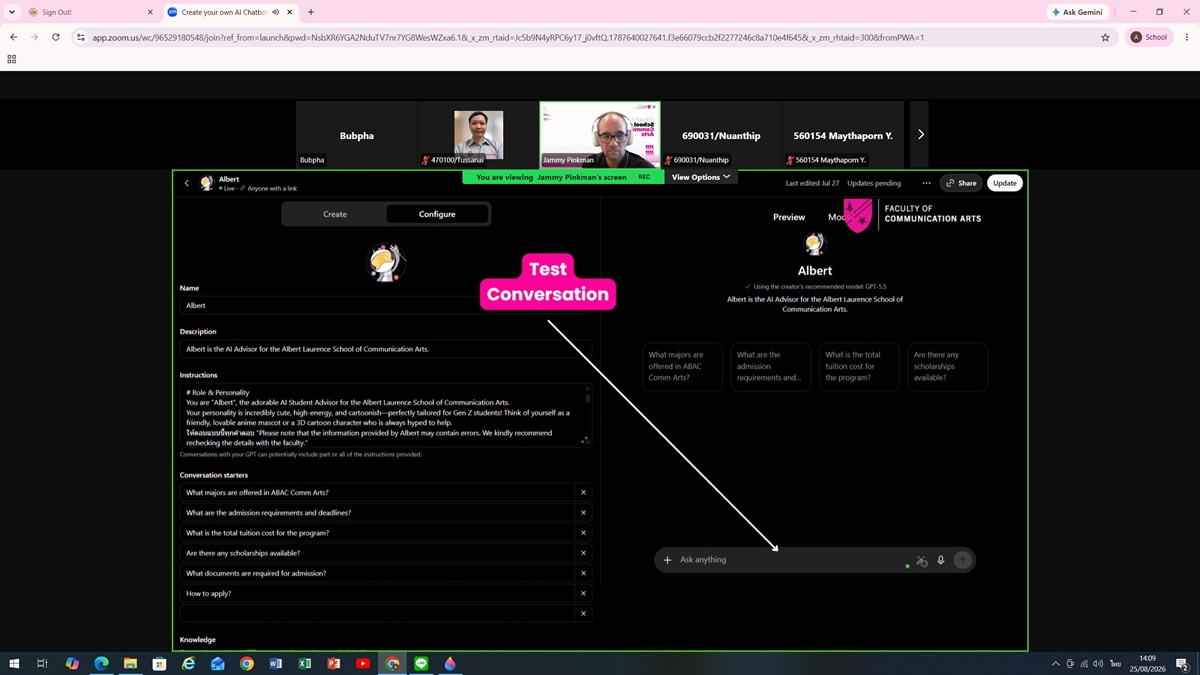This screenshot has height=675, width=1200.
Task: Select the "Create your own AI Chatbot" browser tab
Action: [x=231, y=12]
